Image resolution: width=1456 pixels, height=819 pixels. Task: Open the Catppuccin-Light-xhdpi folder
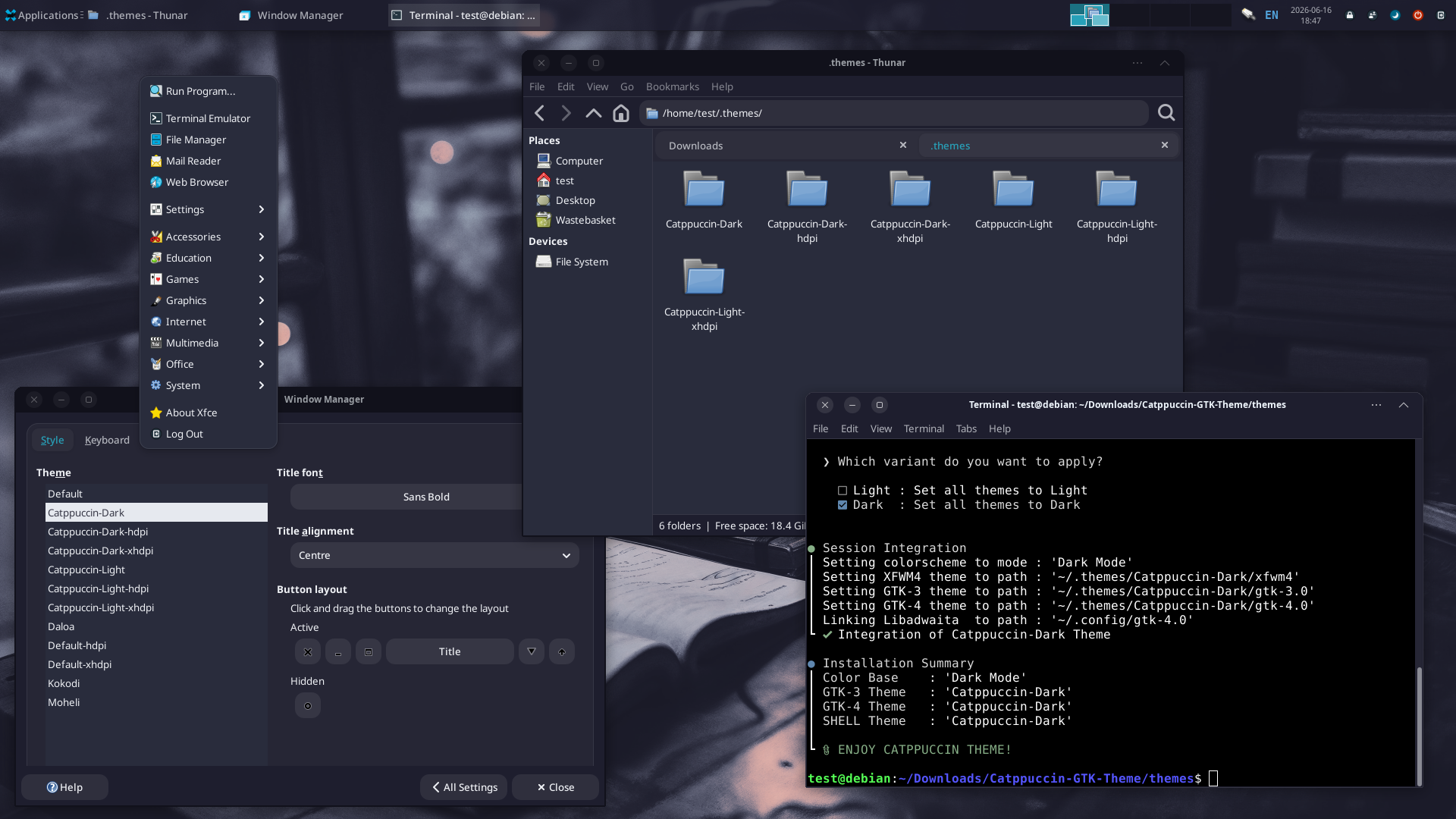tap(704, 295)
